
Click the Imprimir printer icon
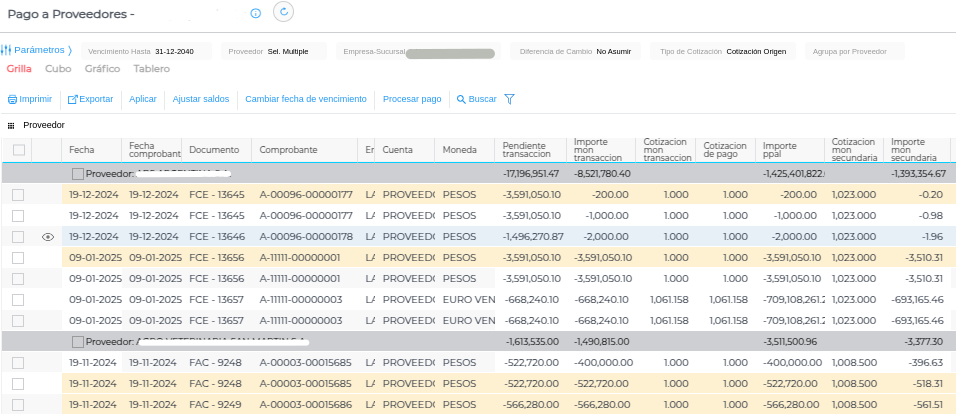tap(12, 100)
